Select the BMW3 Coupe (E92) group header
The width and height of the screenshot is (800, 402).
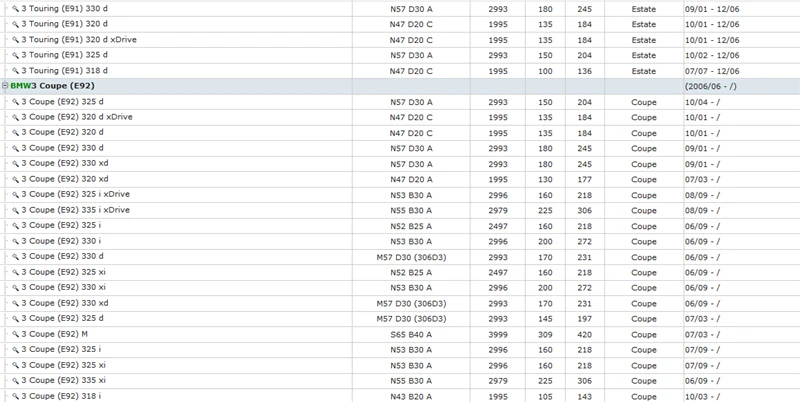[x=52, y=86]
